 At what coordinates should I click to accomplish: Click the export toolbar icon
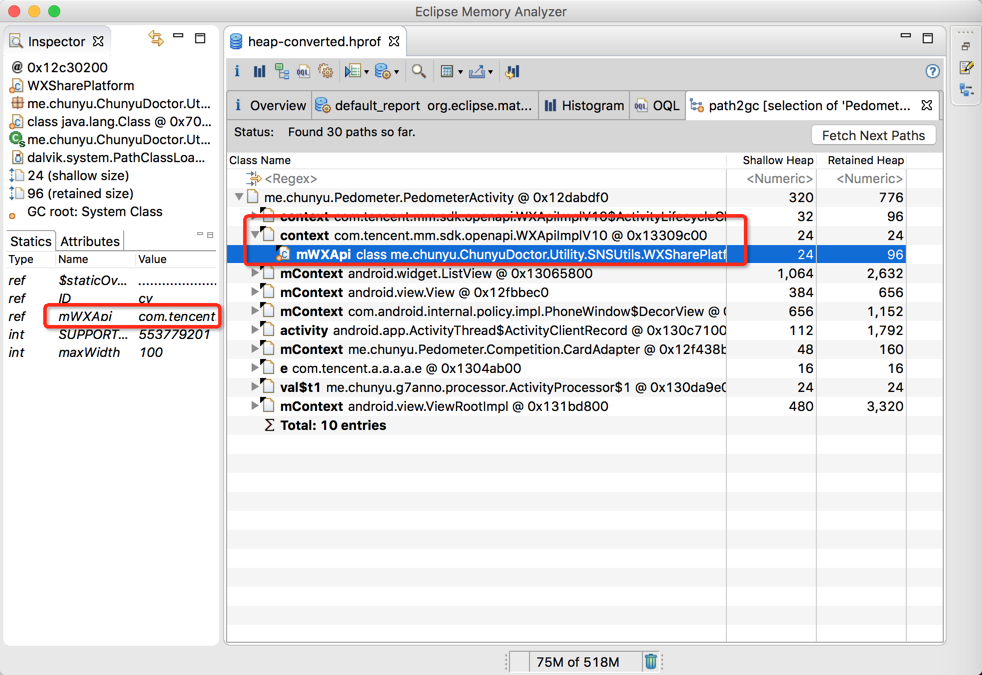point(477,71)
